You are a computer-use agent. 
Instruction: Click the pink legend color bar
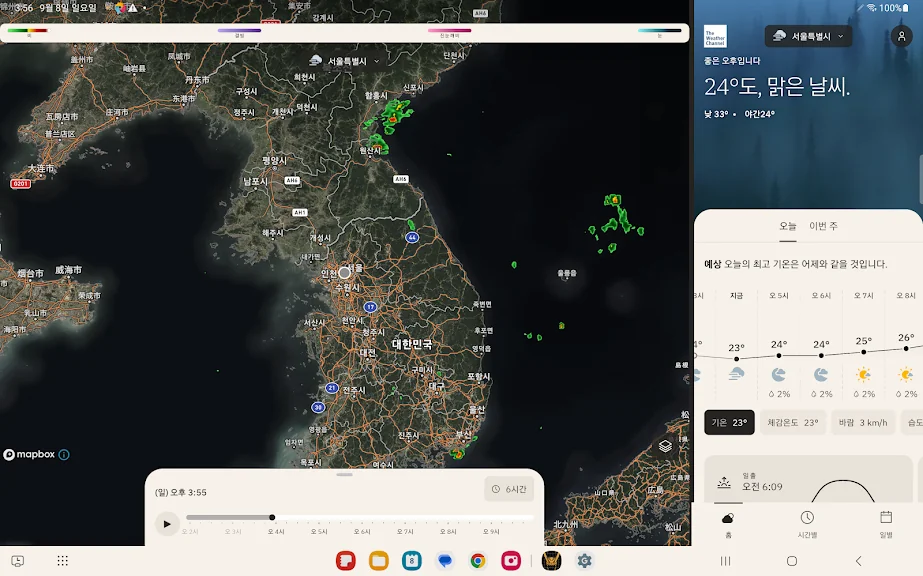449,31
